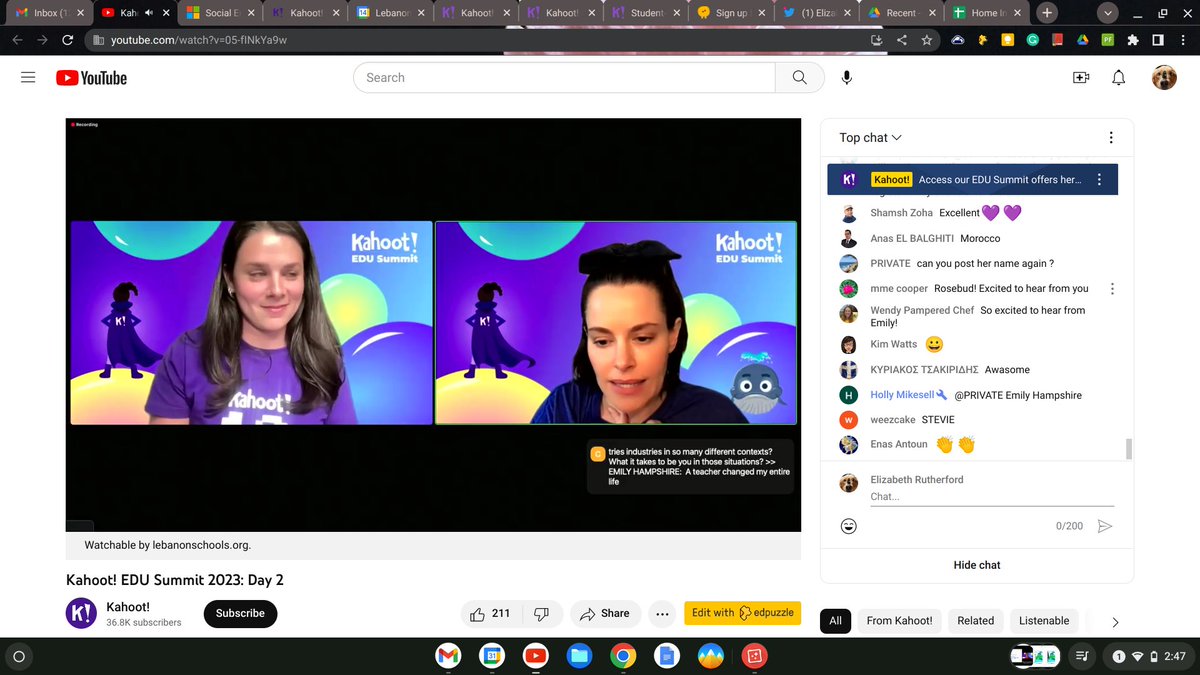Viewport: 1200px width, 675px height.
Task: Toggle Chrome side panel
Action: pyautogui.click(x=1157, y=40)
